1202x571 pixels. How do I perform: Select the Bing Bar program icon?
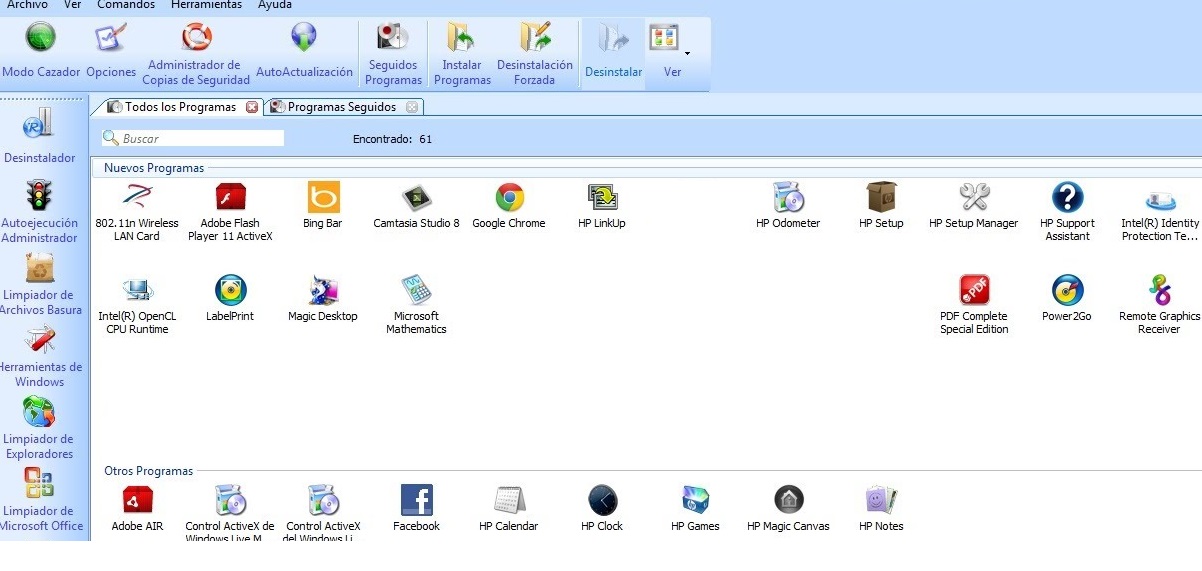323,206
